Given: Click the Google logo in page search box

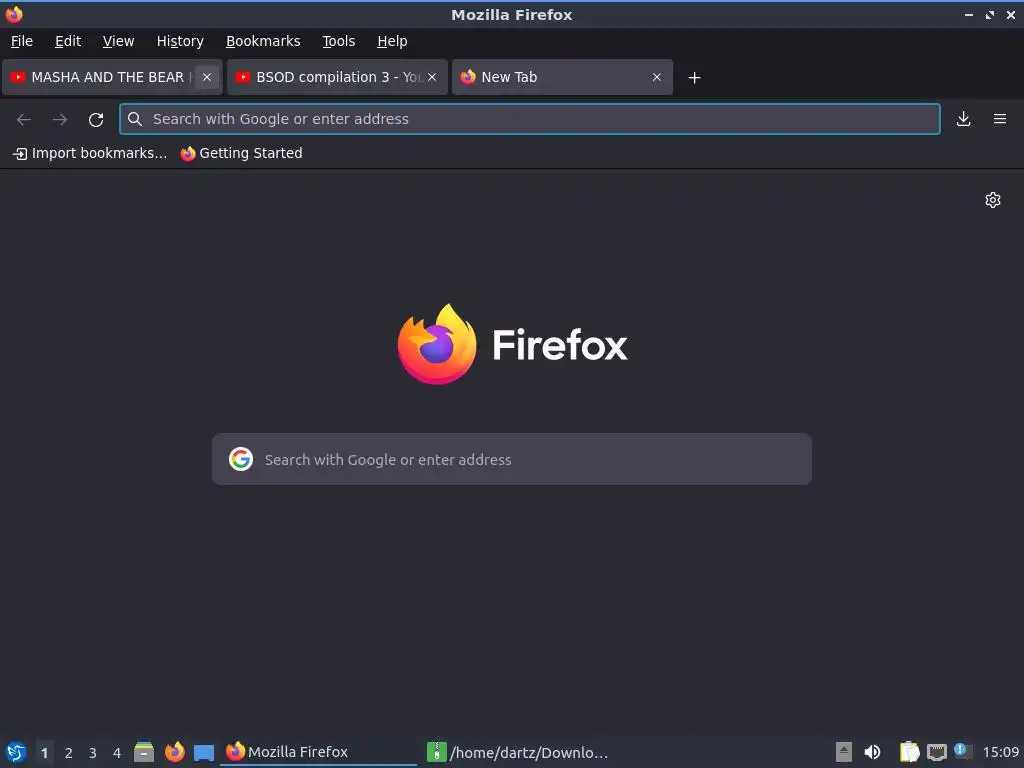Looking at the screenshot, I should click(x=241, y=459).
